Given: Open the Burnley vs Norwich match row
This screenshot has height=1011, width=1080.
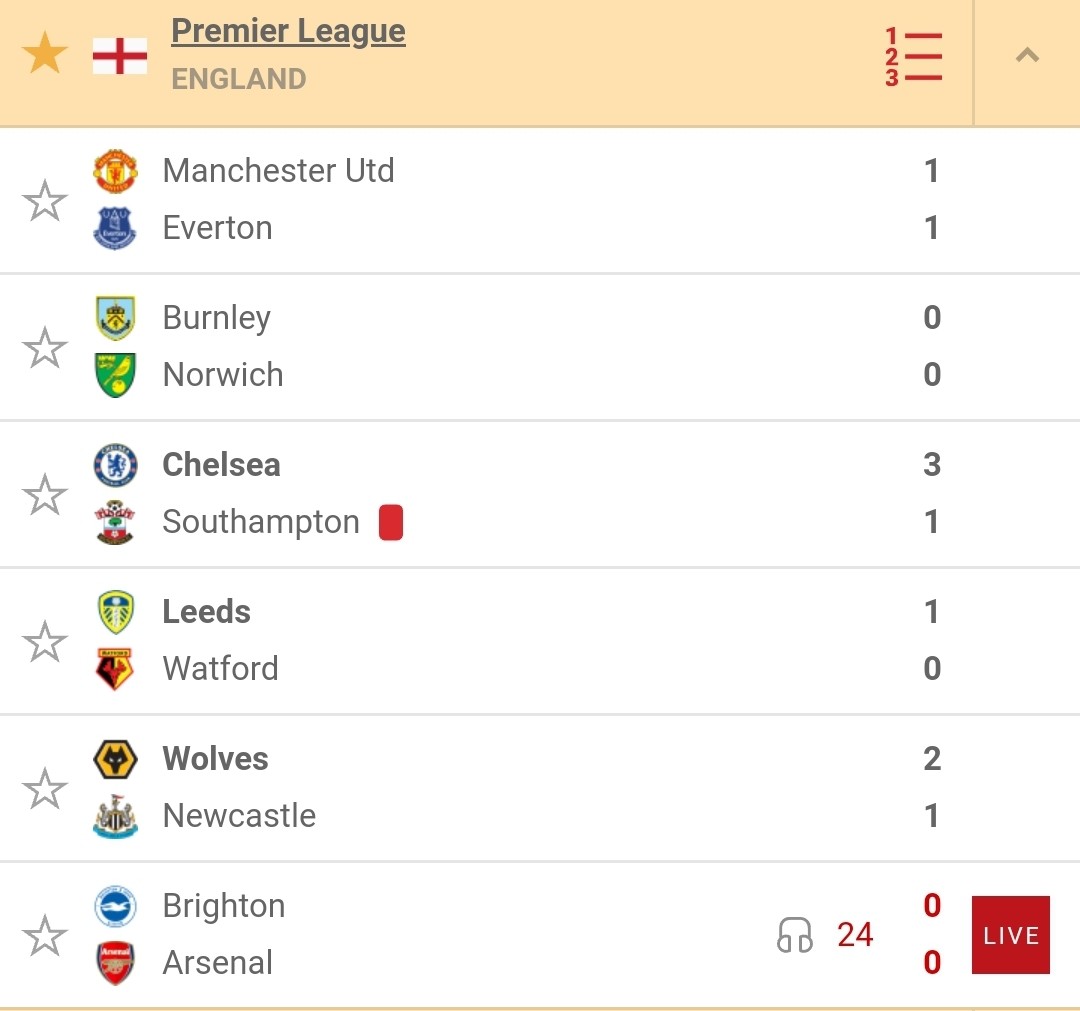Looking at the screenshot, I should pyautogui.click(x=540, y=346).
